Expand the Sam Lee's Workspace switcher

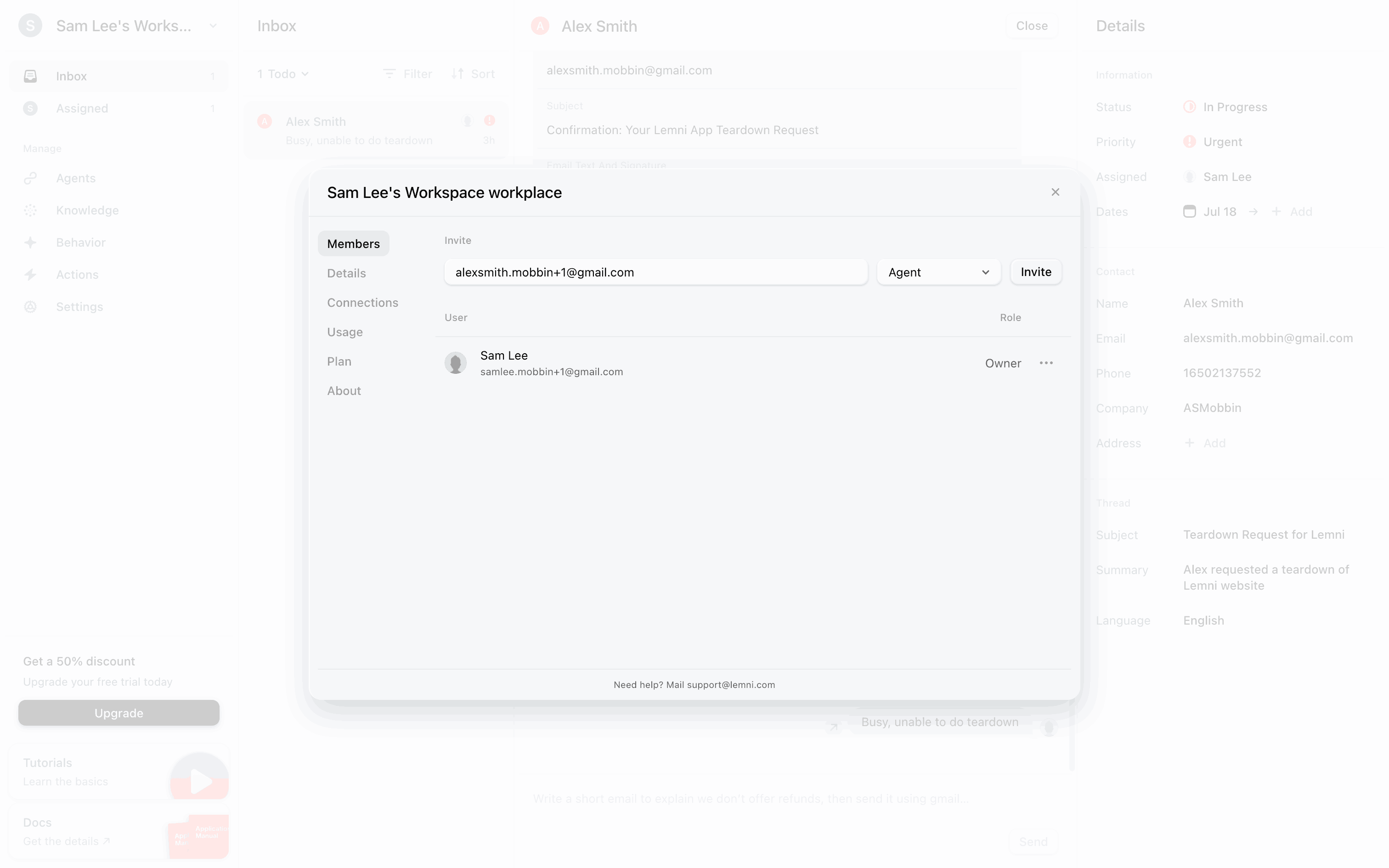click(213, 26)
